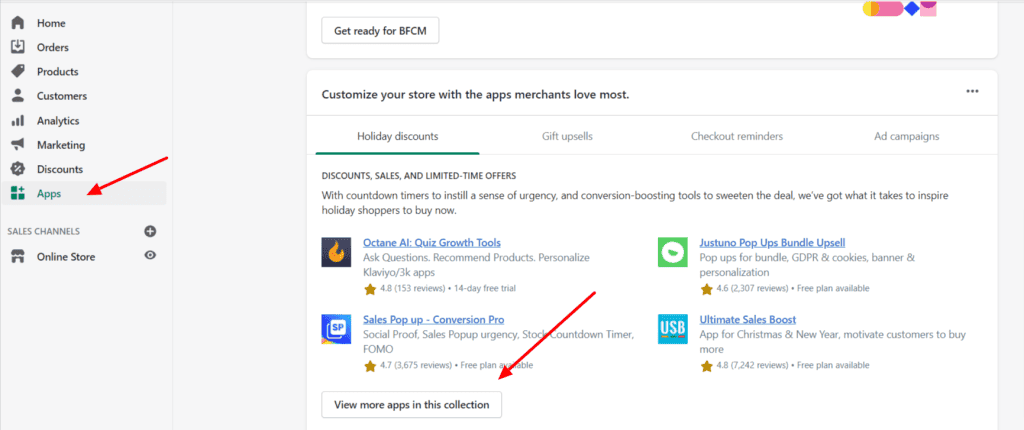
Task: Open Justuno Pop Ups Bundle Upsell link
Action: (772, 243)
